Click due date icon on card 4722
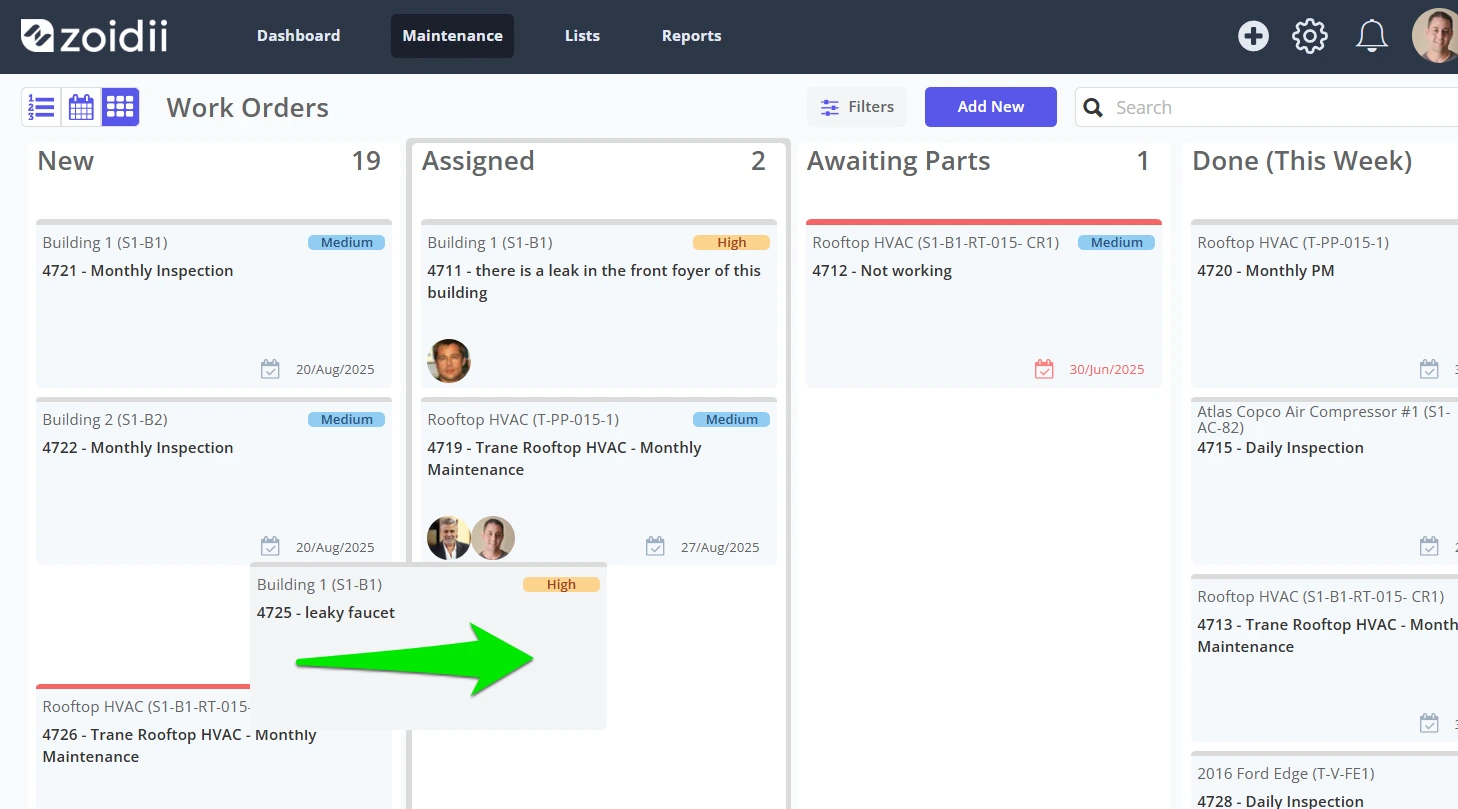 pos(270,546)
